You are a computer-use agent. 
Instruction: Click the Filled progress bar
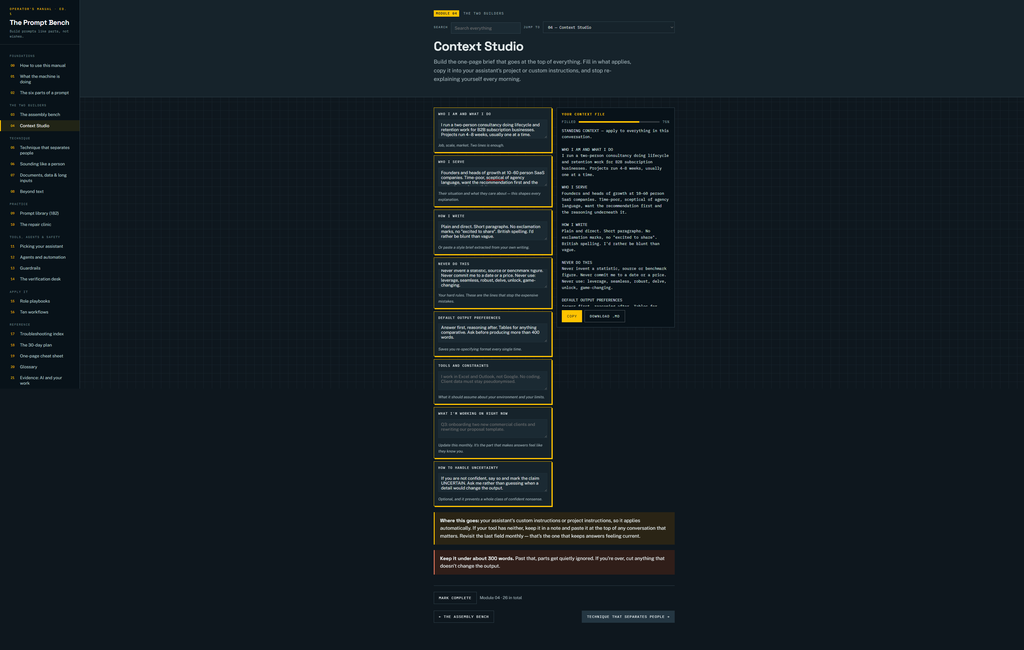(618, 122)
